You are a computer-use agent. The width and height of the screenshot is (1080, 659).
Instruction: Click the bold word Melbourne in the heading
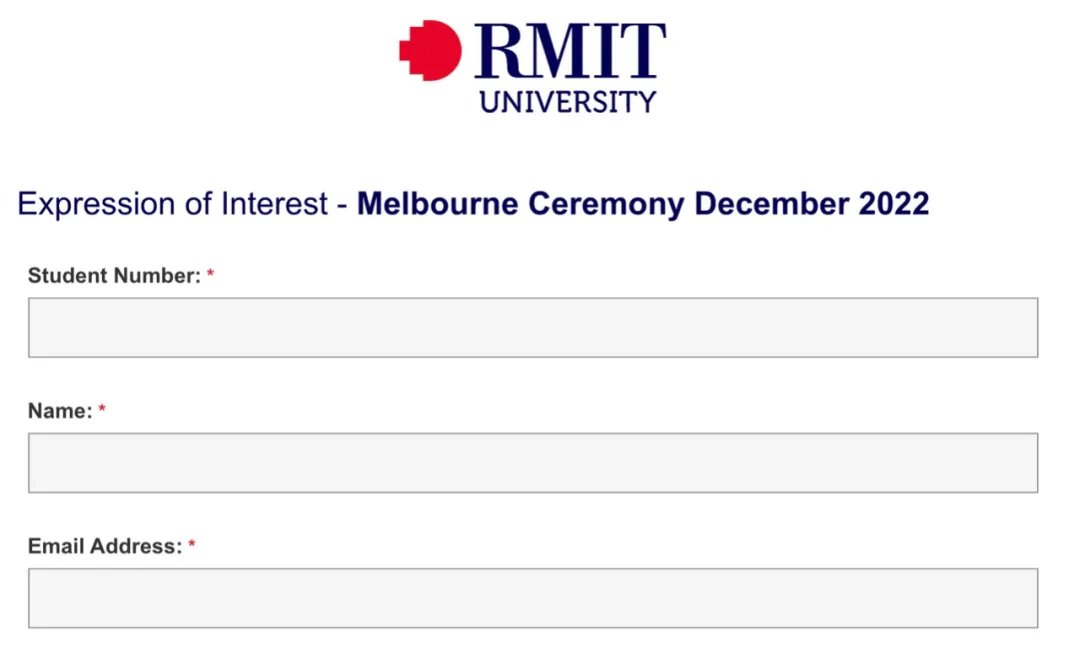[x=437, y=204]
